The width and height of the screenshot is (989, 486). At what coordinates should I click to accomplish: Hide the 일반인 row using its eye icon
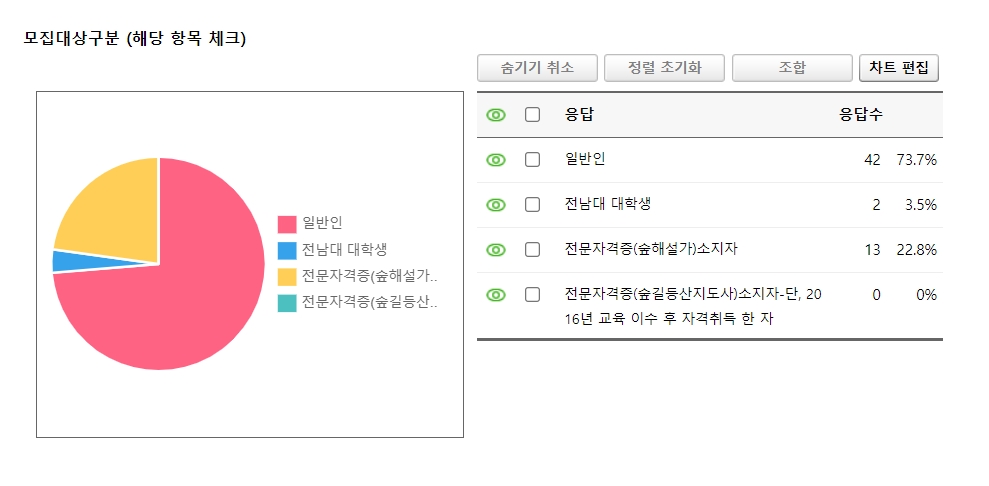(x=496, y=160)
